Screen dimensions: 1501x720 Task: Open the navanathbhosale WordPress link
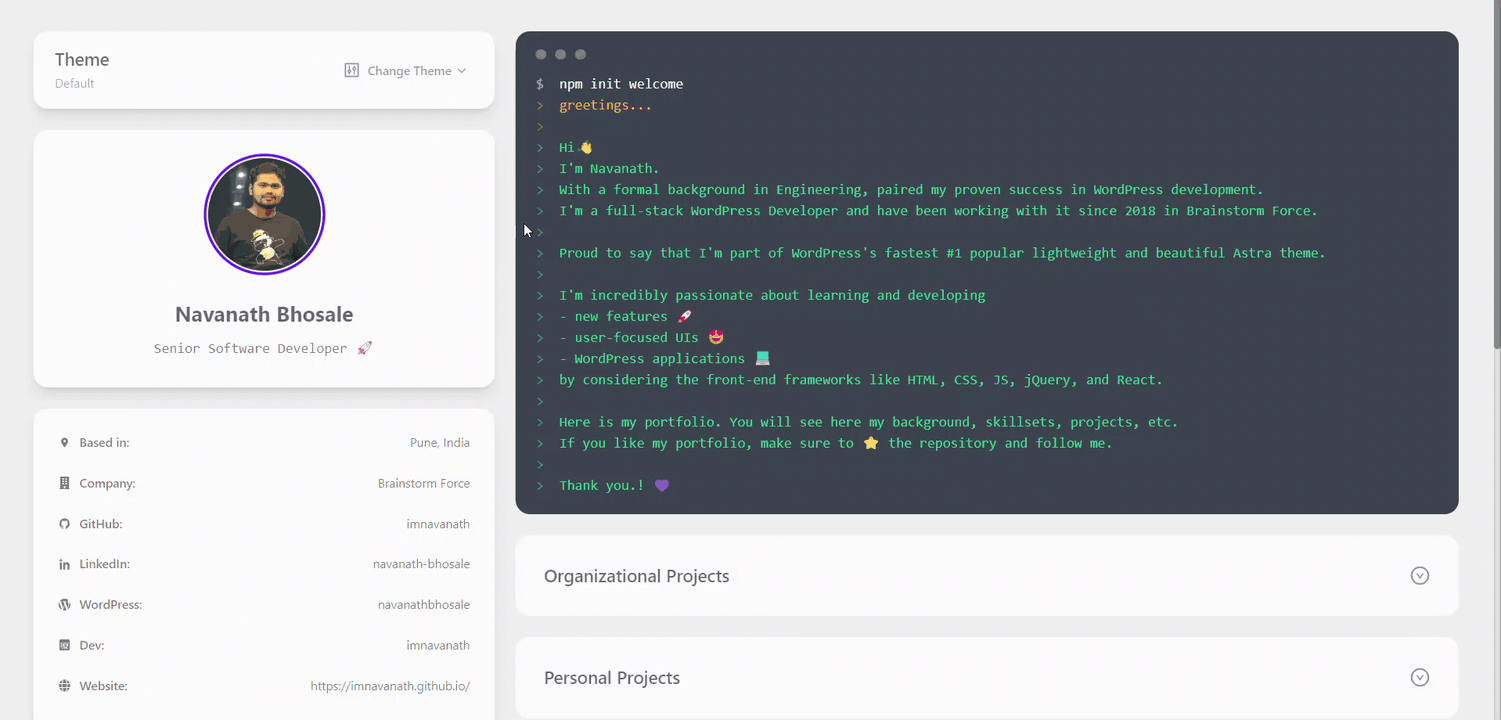(x=424, y=605)
